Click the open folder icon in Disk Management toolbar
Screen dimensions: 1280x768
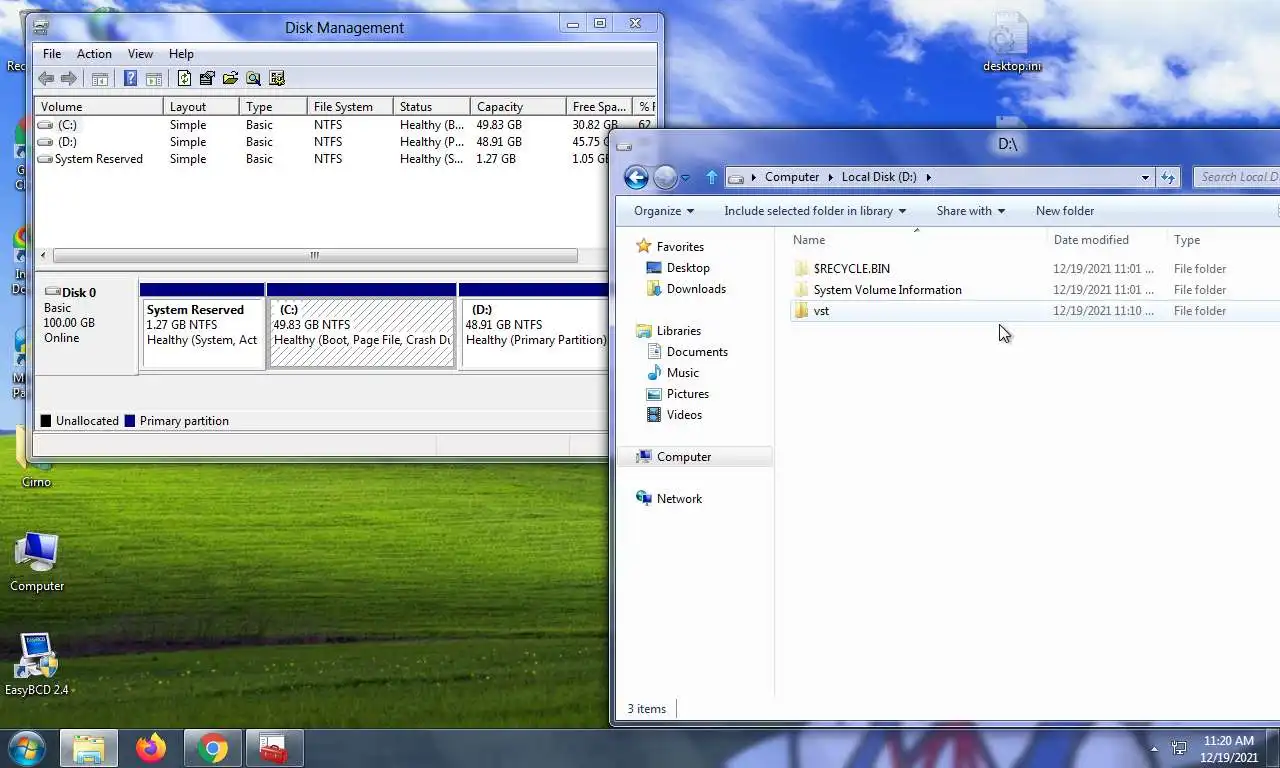click(x=230, y=79)
